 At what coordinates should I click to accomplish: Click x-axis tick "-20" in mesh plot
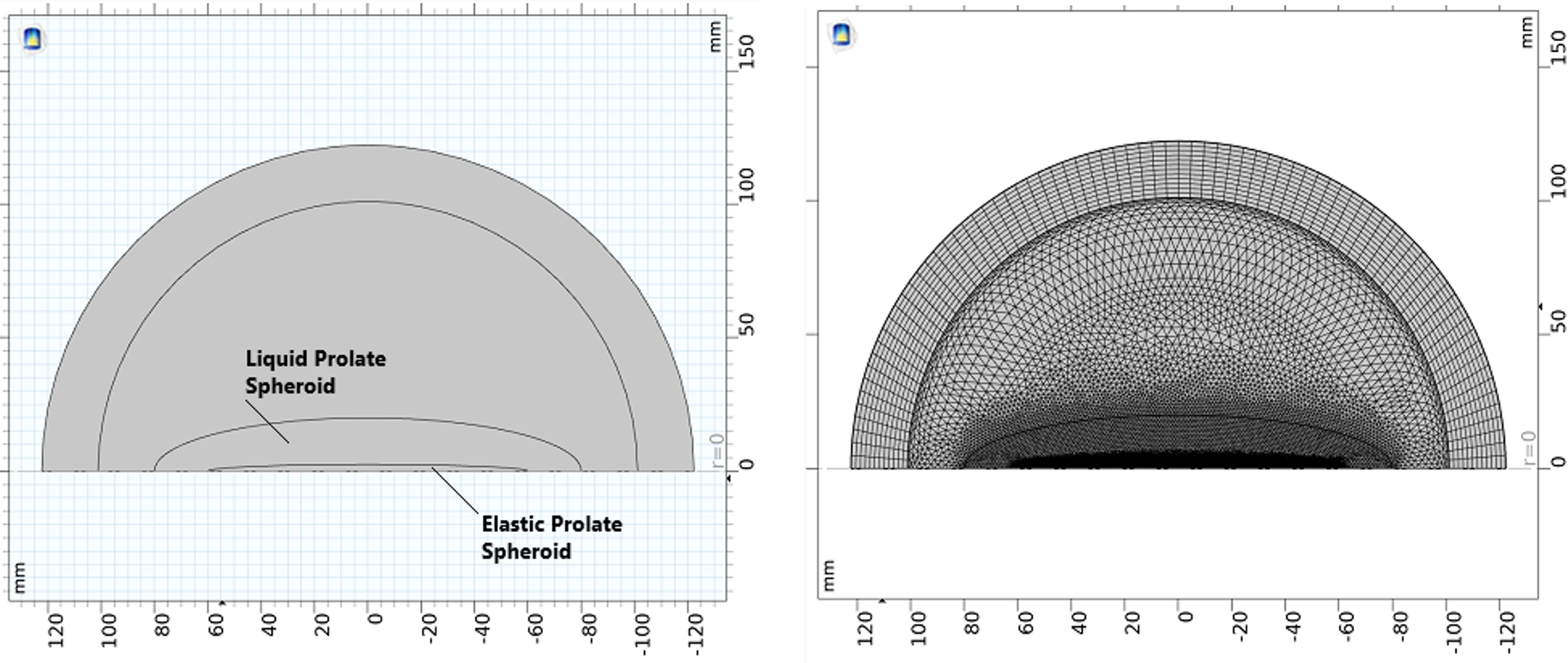click(1240, 626)
